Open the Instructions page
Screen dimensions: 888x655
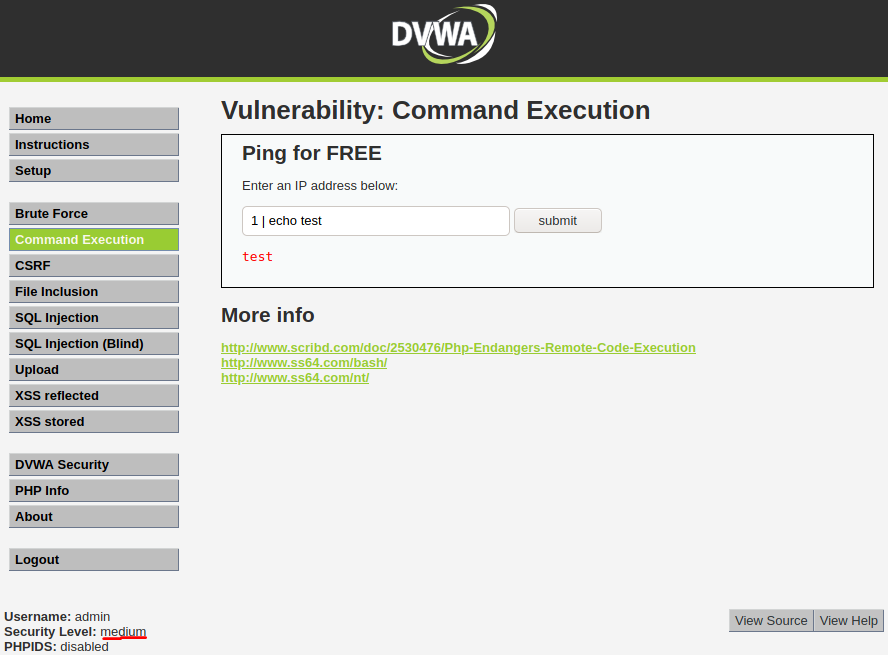click(94, 145)
